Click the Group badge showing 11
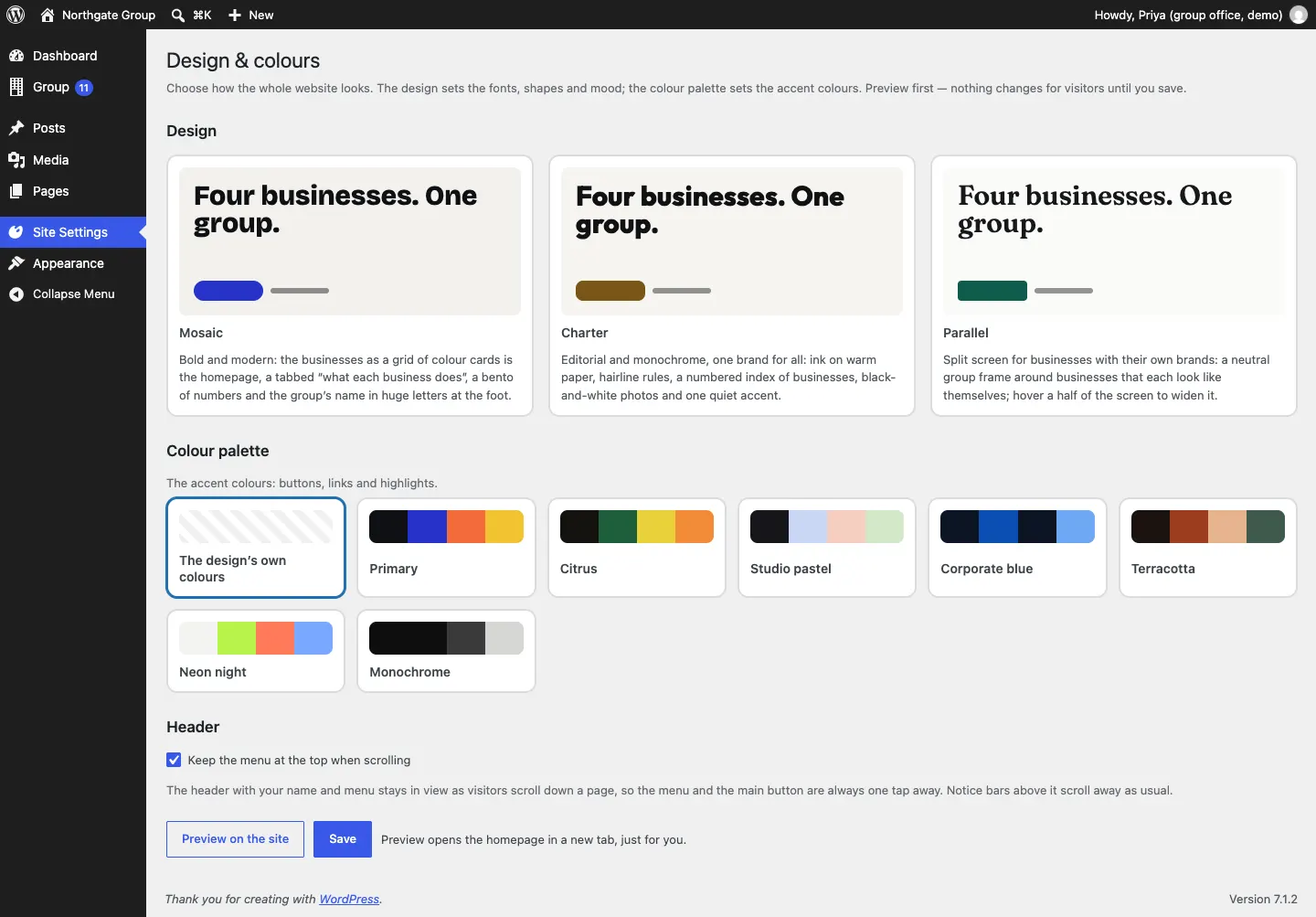1316x917 pixels. (84, 88)
